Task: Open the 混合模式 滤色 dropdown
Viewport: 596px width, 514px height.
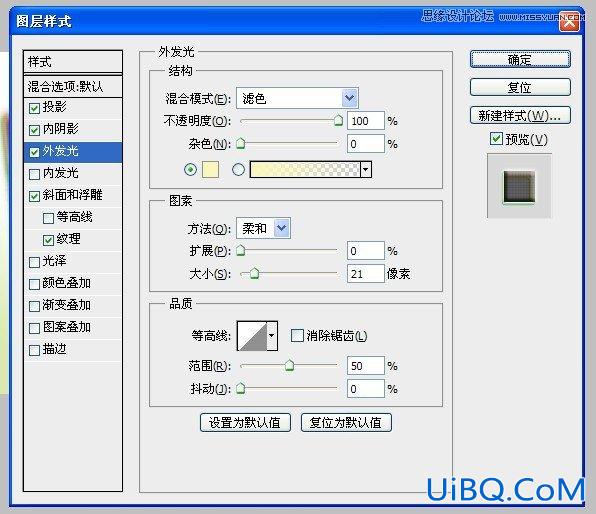Action: point(297,98)
